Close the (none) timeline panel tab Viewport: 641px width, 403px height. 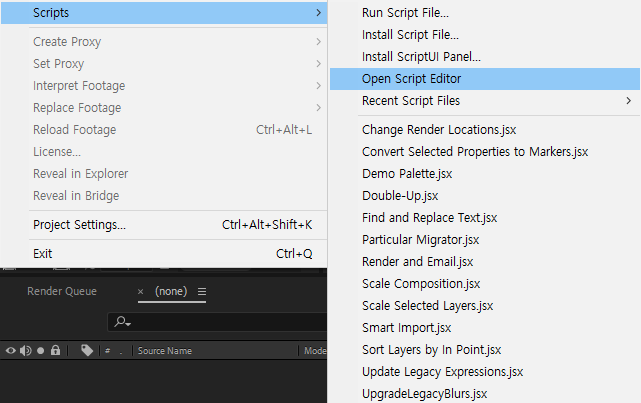[141, 292]
